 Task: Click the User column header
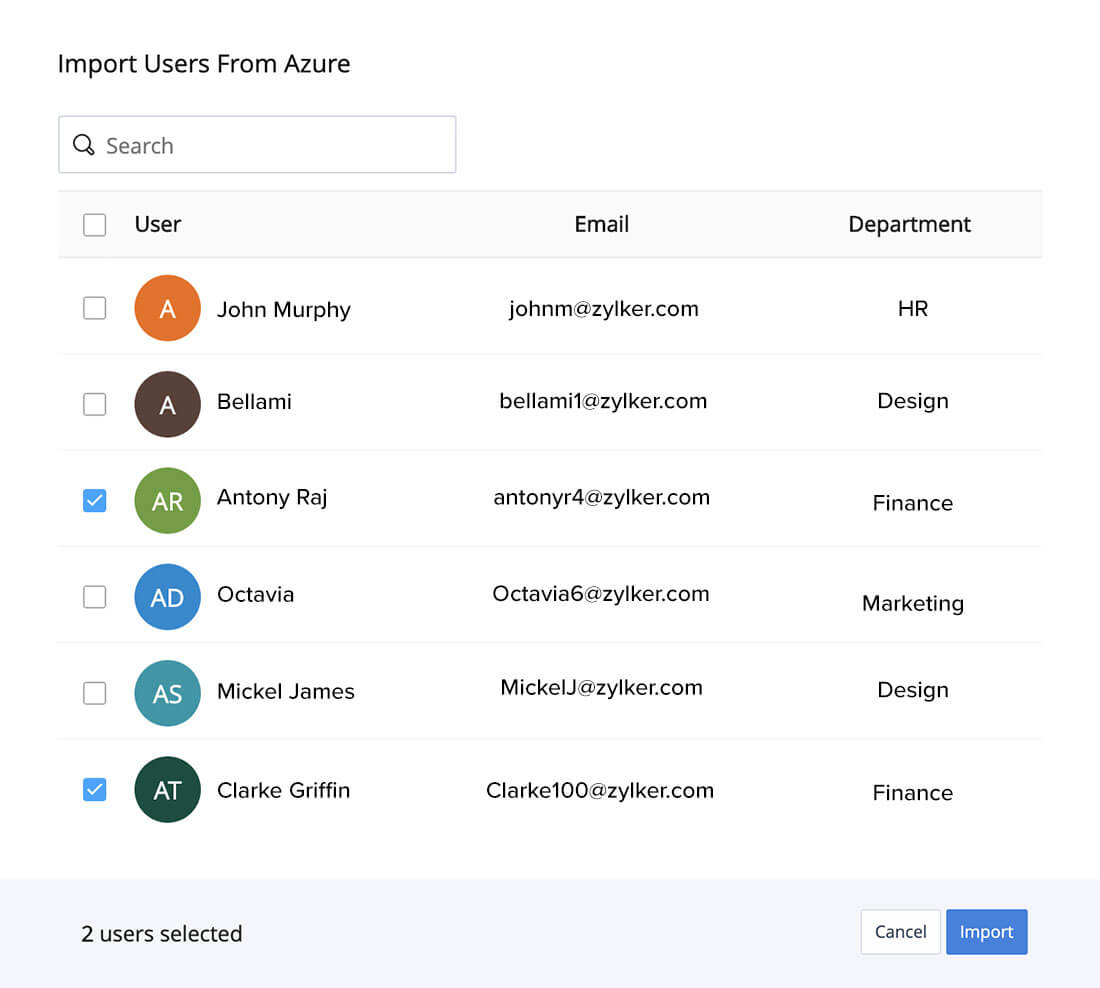(157, 224)
